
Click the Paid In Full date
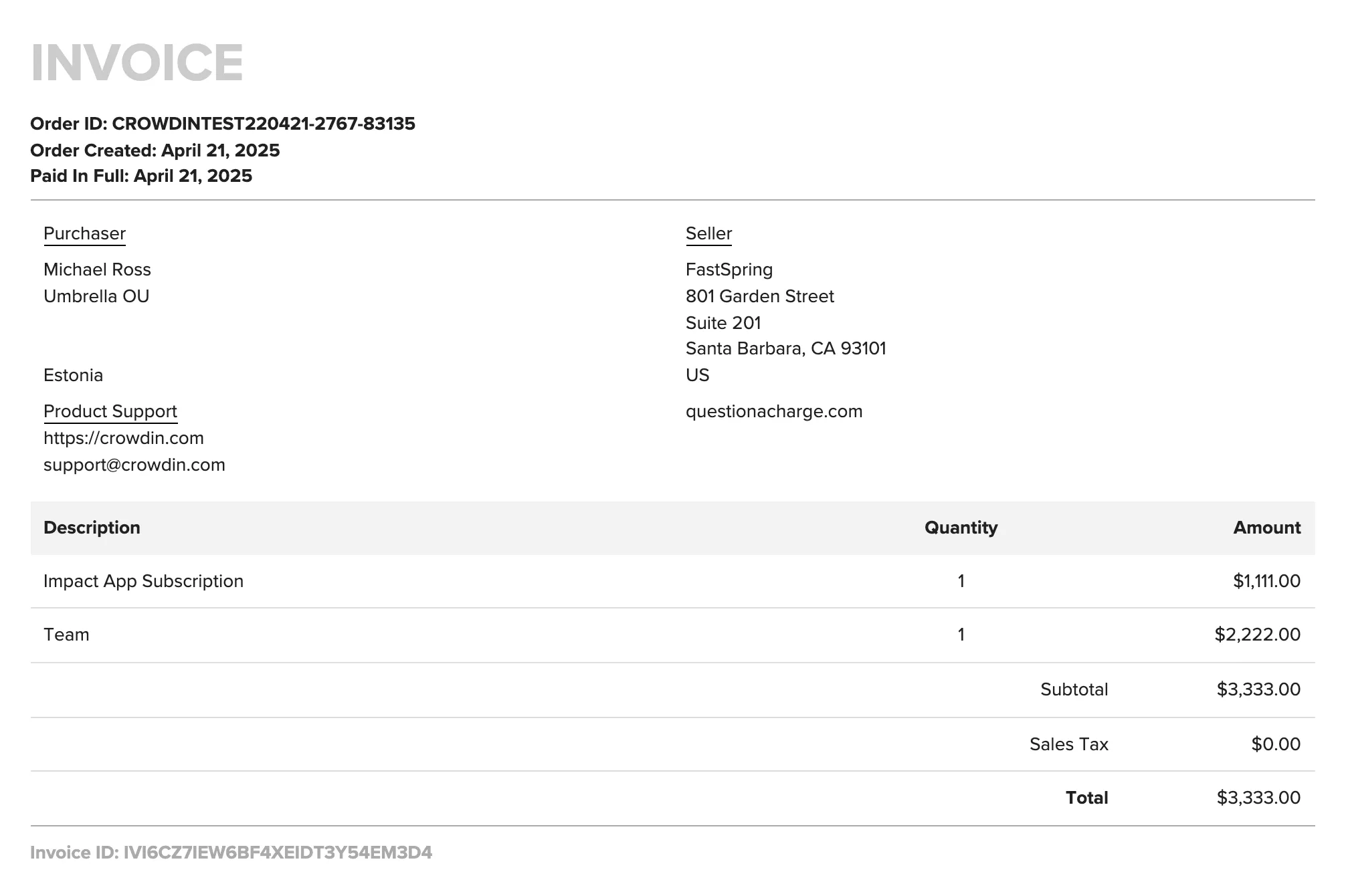tap(142, 175)
